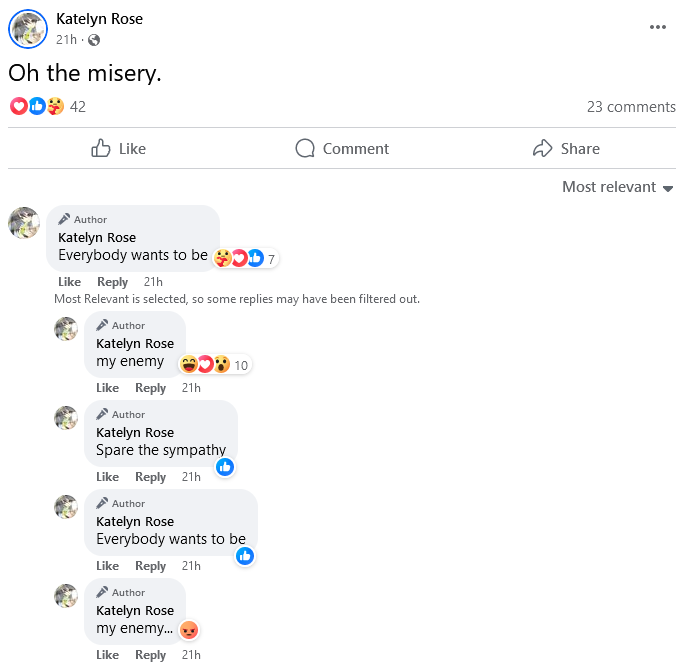
Task: Open the Most relevant sort dropdown
Action: 617,187
